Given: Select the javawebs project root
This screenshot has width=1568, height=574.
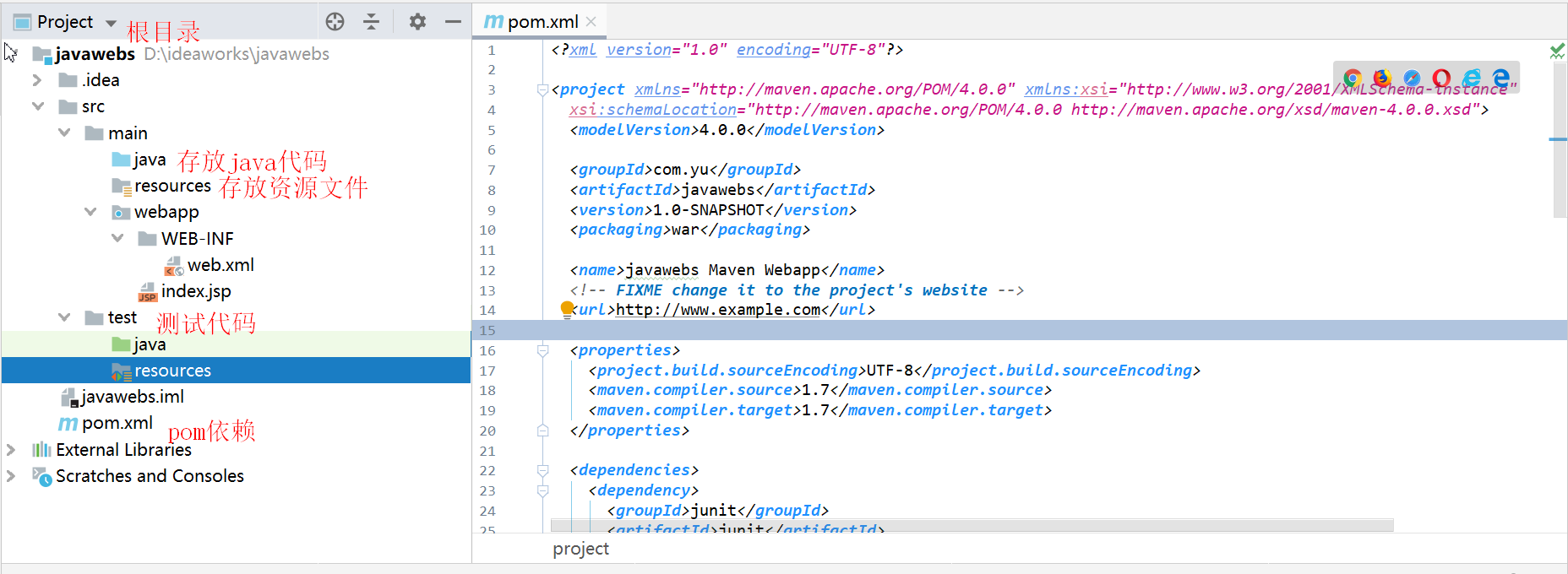Looking at the screenshot, I should pos(95,54).
